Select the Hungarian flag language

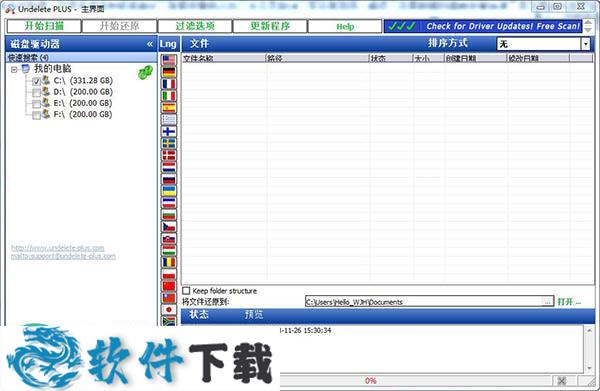click(169, 251)
